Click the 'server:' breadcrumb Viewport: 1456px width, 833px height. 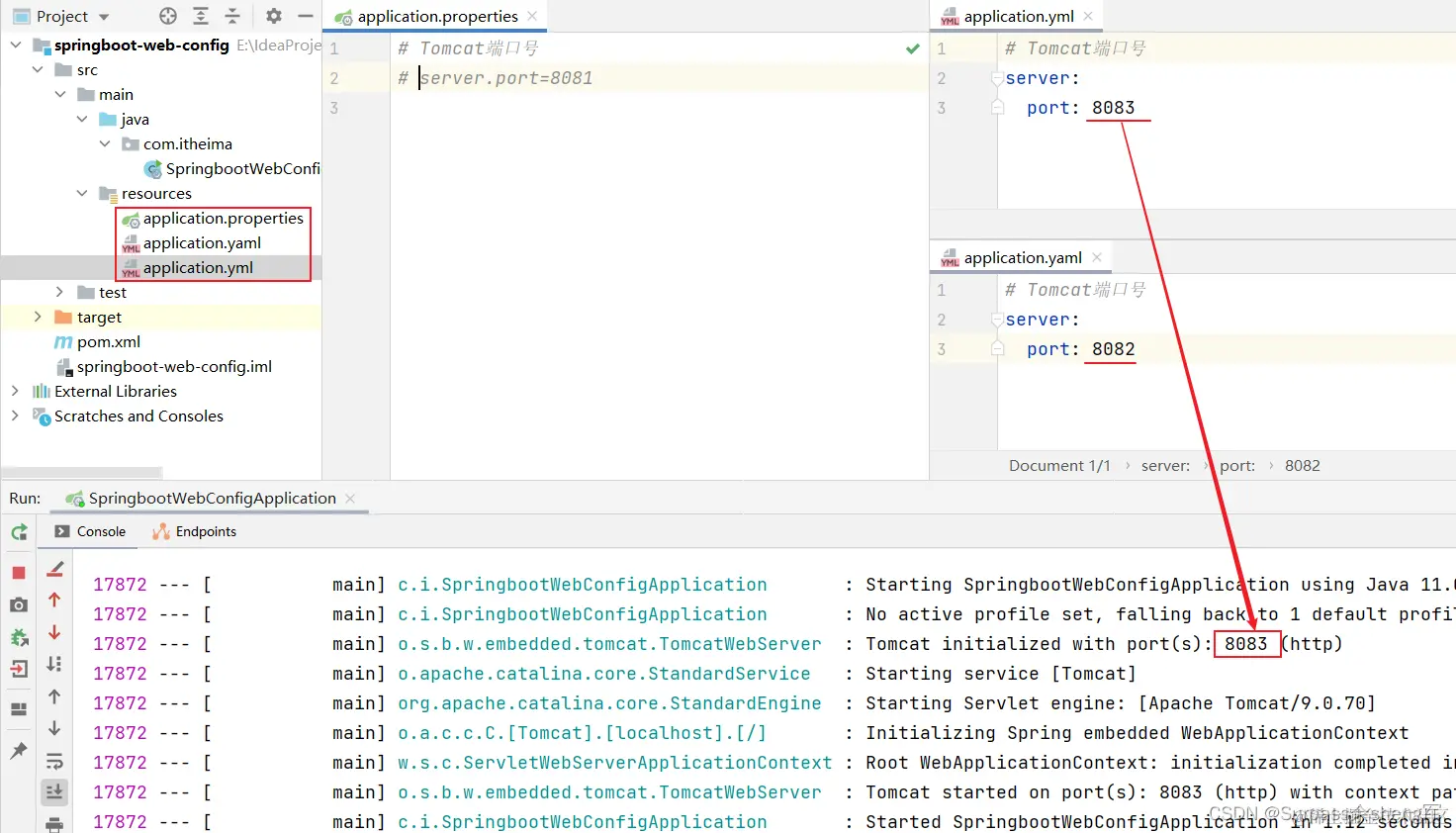(1165, 465)
